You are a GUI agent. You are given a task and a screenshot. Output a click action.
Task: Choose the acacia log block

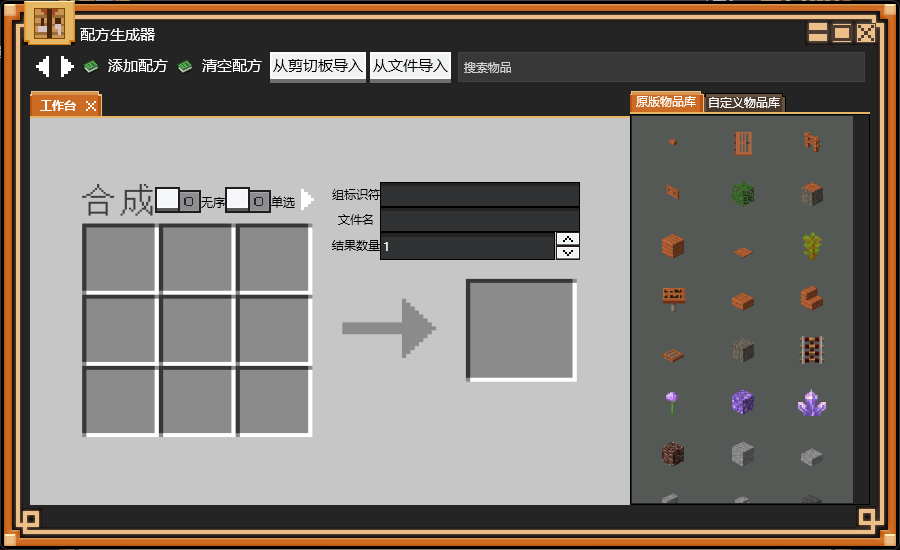point(812,194)
